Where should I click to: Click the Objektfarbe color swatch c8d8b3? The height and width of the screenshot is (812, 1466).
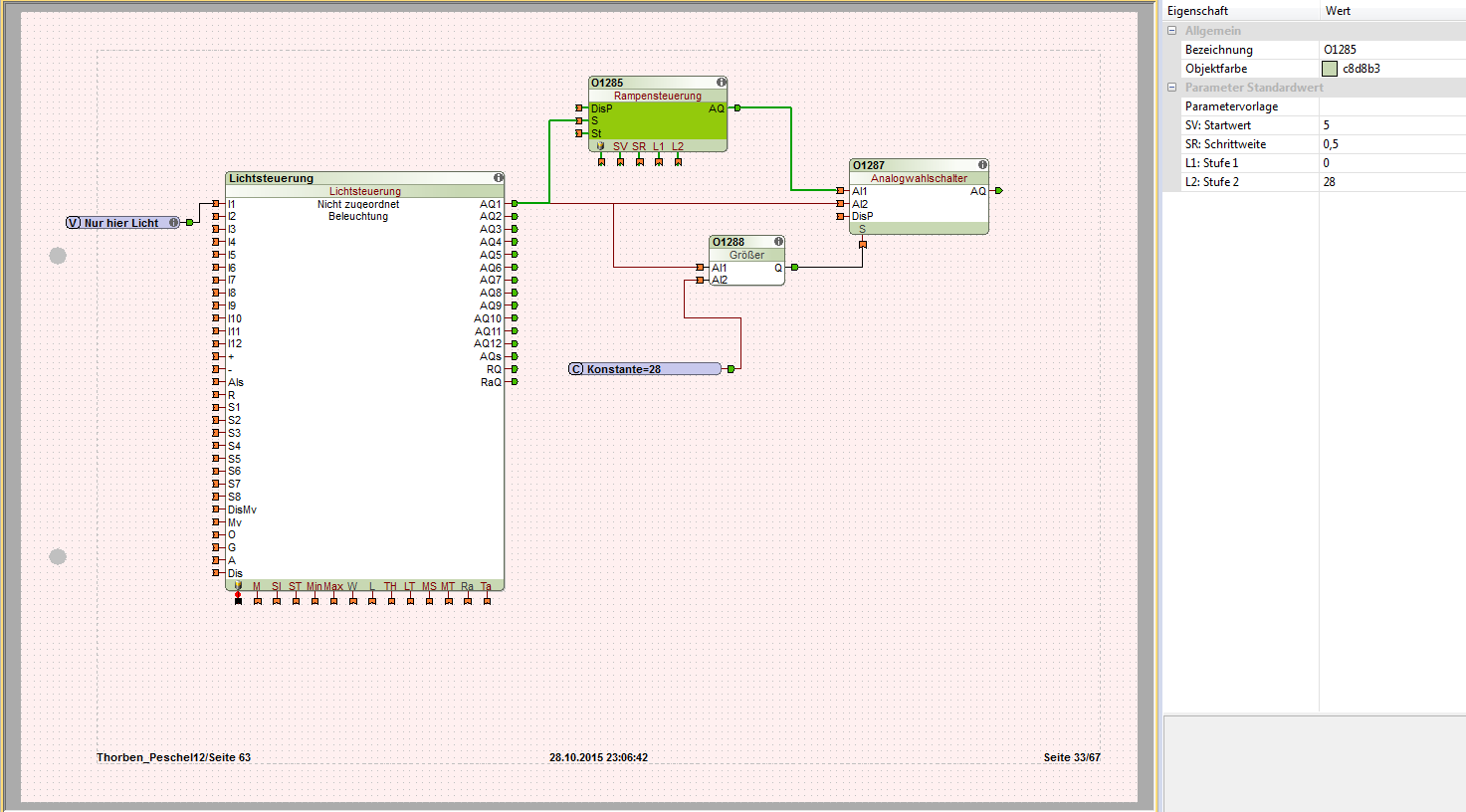coord(1330,69)
